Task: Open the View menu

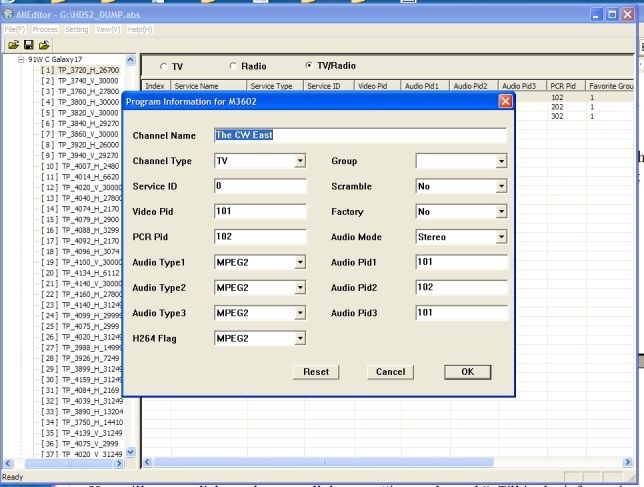Action: coord(108,30)
